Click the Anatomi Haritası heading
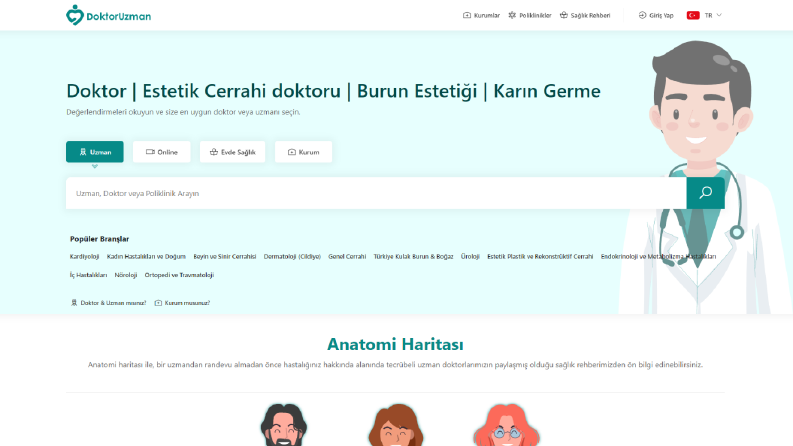 pos(395,344)
